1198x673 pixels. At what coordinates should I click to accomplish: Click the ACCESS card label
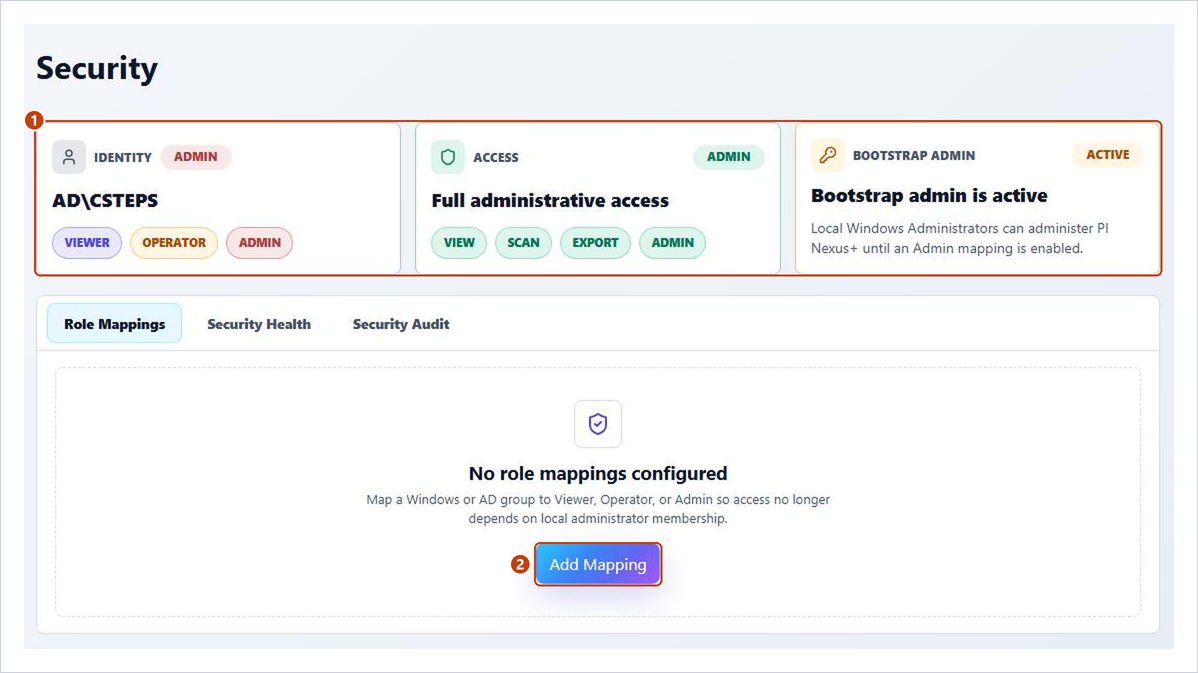coord(496,157)
